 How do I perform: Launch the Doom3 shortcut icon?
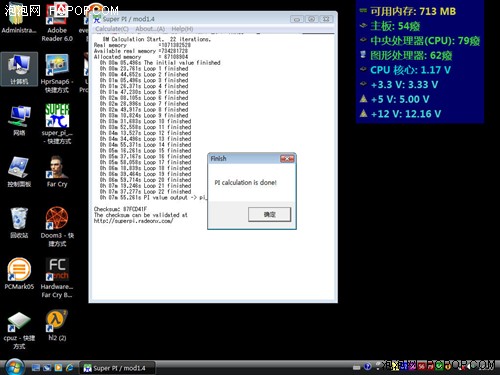pos(57,227)
